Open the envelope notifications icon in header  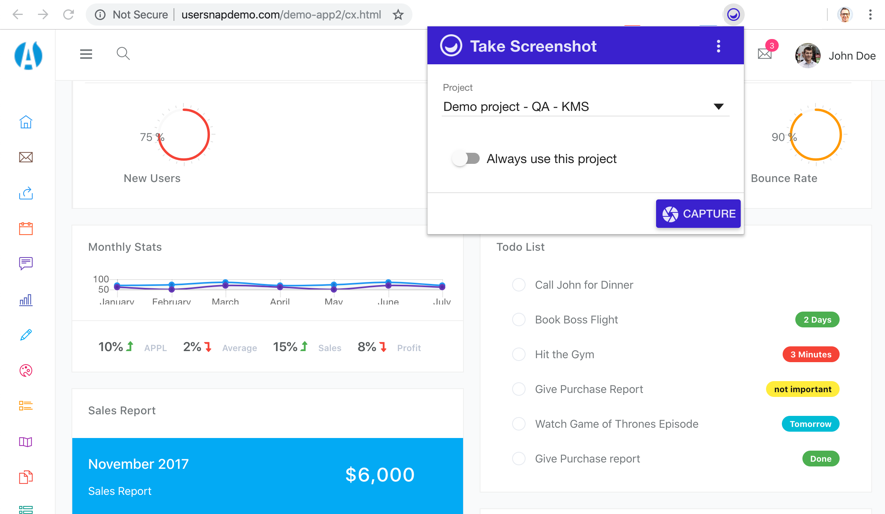765,54
